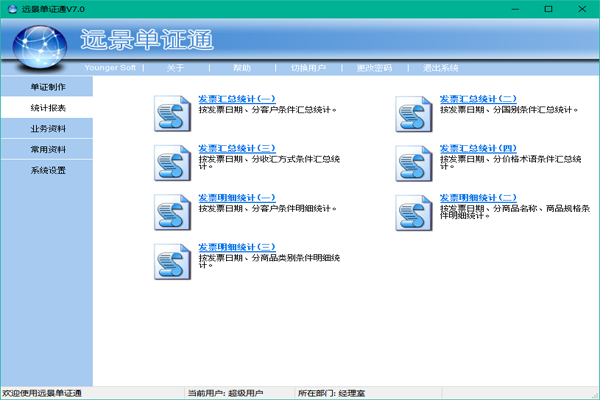Open the 发票明细统计(二) link
The height and width of the screenshot is (400, 600).
(x=478, y=198)
